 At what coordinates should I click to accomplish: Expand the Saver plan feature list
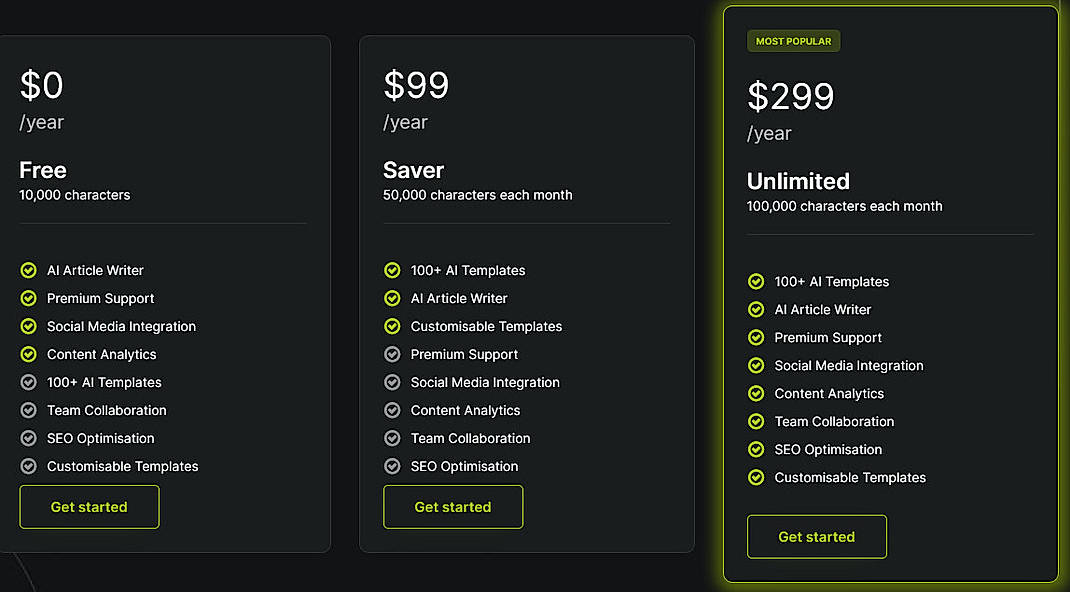[527, 293]
